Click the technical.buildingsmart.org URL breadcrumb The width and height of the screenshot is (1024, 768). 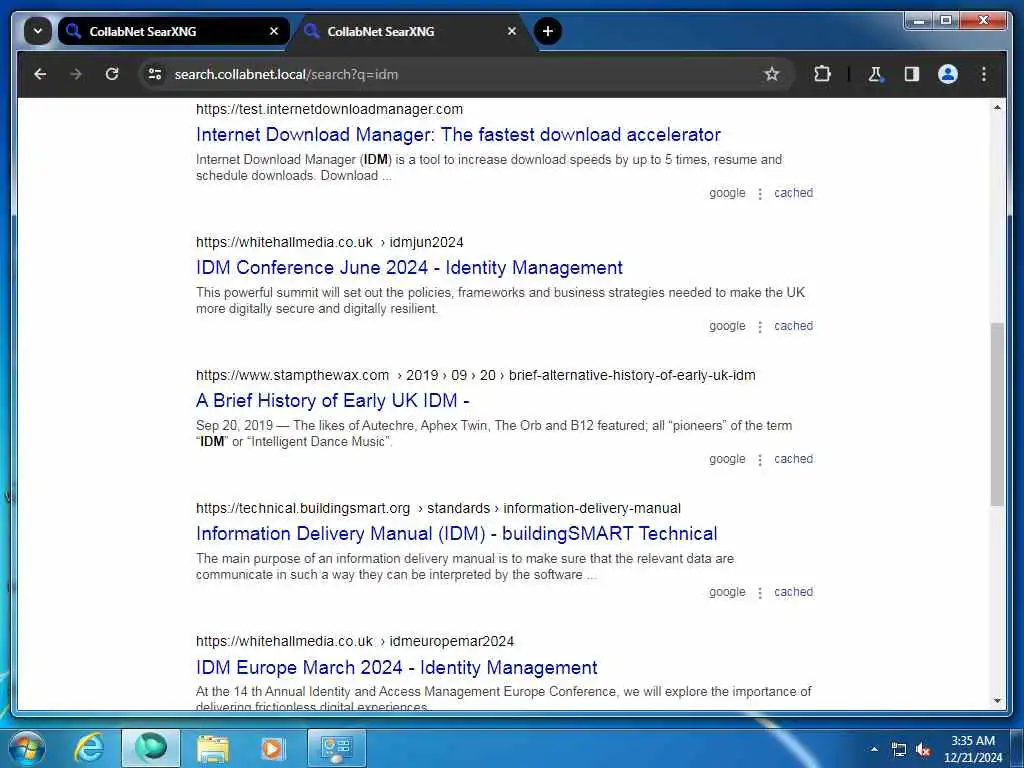coord(438,508)
